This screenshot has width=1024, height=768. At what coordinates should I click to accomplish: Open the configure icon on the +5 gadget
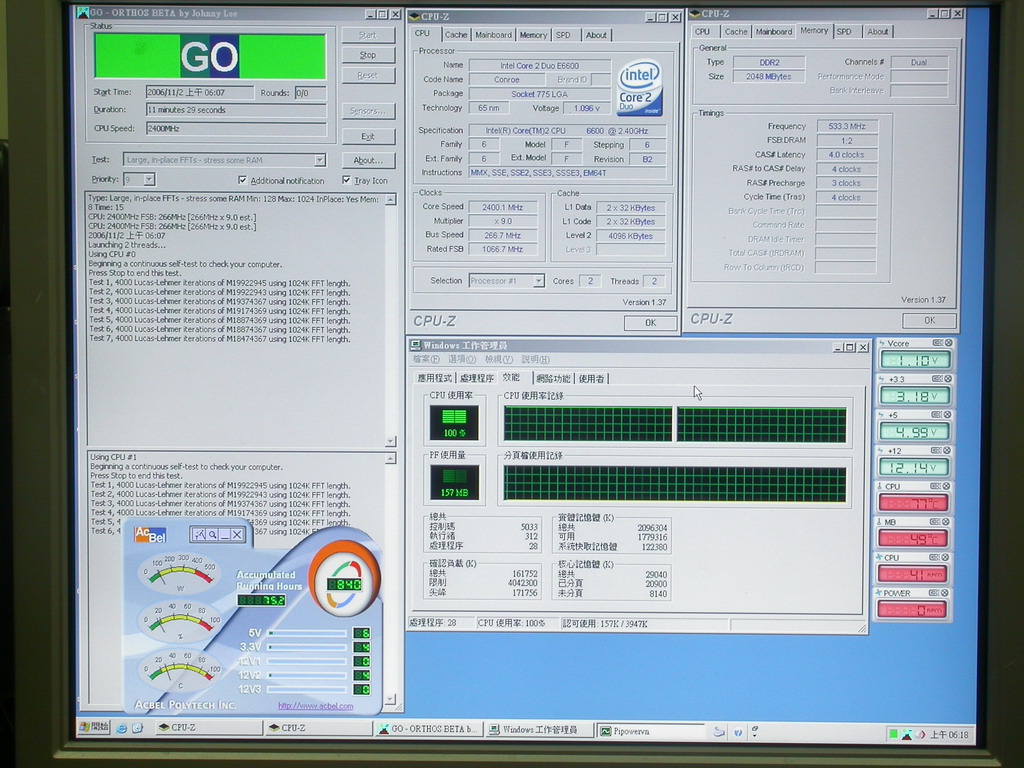point(938,415)
